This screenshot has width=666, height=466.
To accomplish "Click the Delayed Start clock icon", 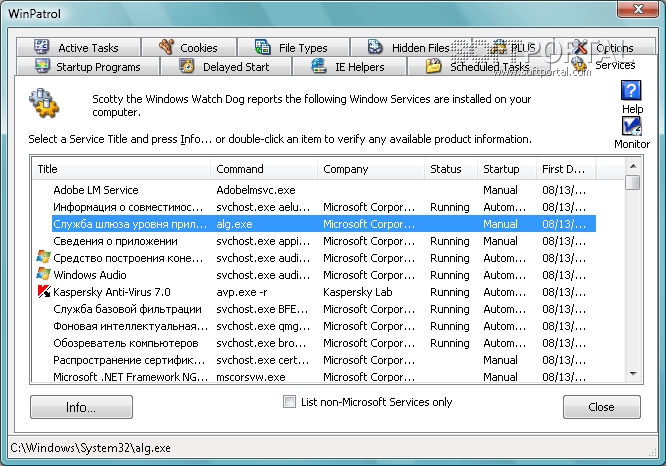I will click(186, 66).
